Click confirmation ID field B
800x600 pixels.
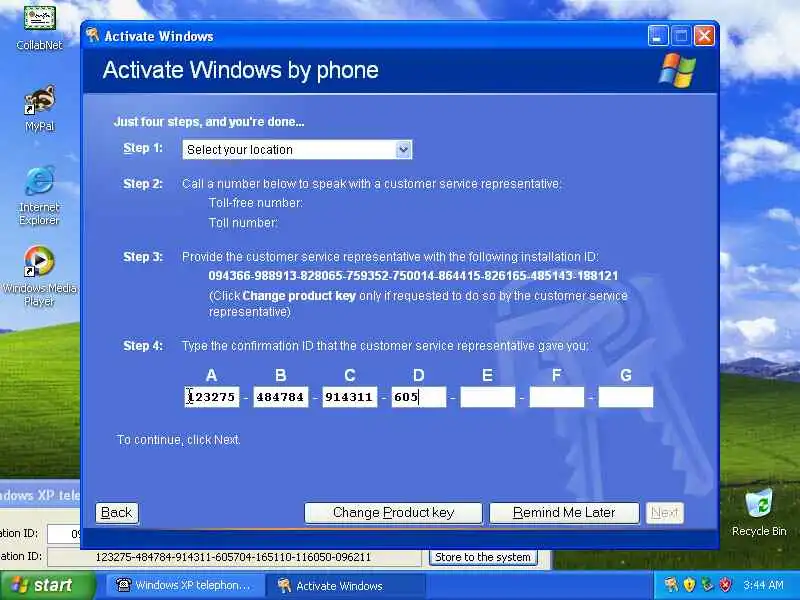pyautogui.click(x=281, y=397)
